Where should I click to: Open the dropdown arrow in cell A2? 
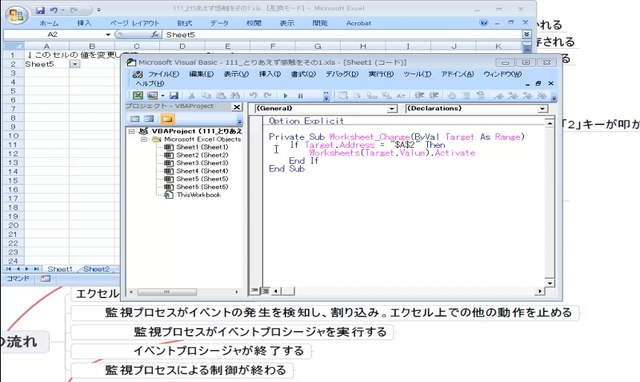[x=75, y=64]
